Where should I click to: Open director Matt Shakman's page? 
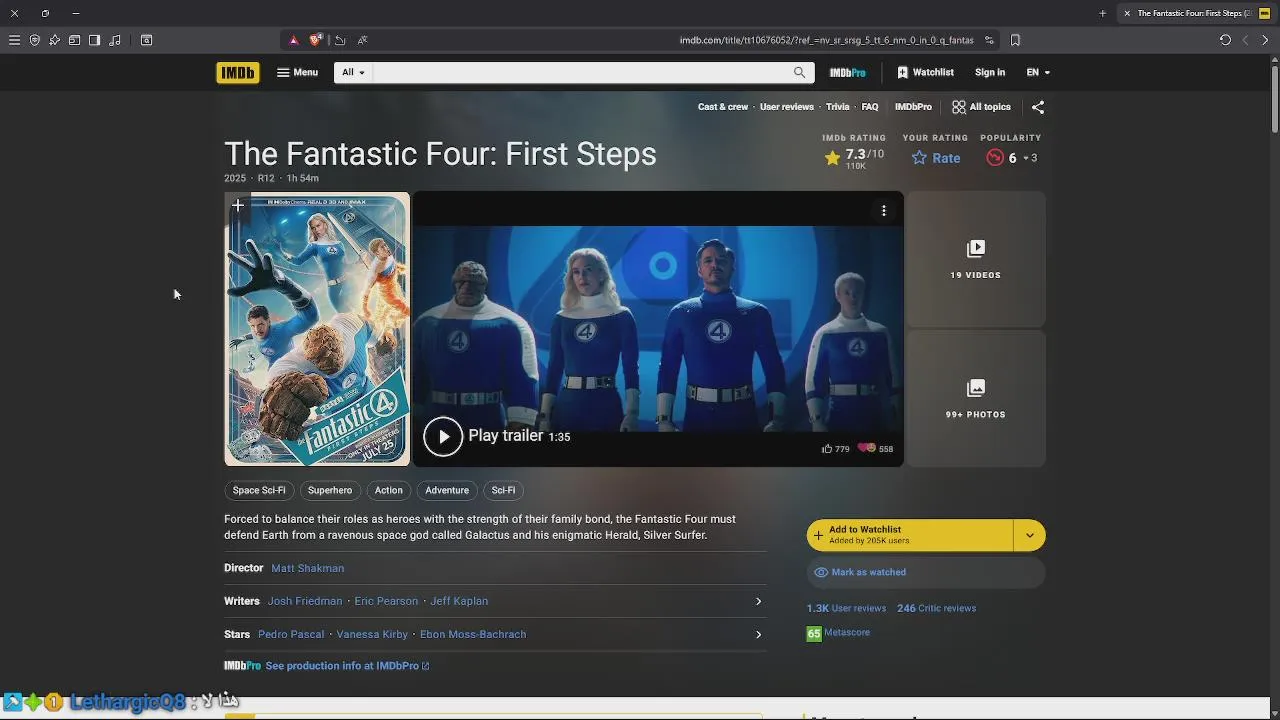point(308,568)
